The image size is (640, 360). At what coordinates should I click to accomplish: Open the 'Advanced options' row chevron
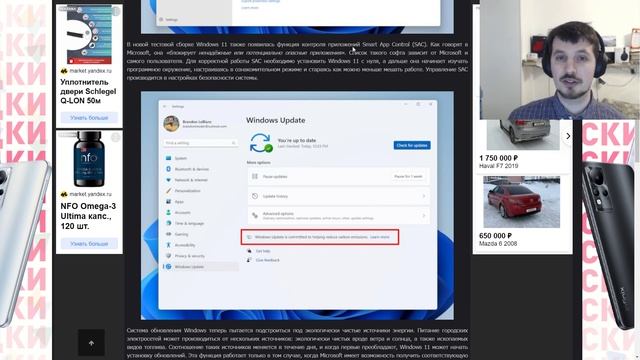tap(424, 216)
